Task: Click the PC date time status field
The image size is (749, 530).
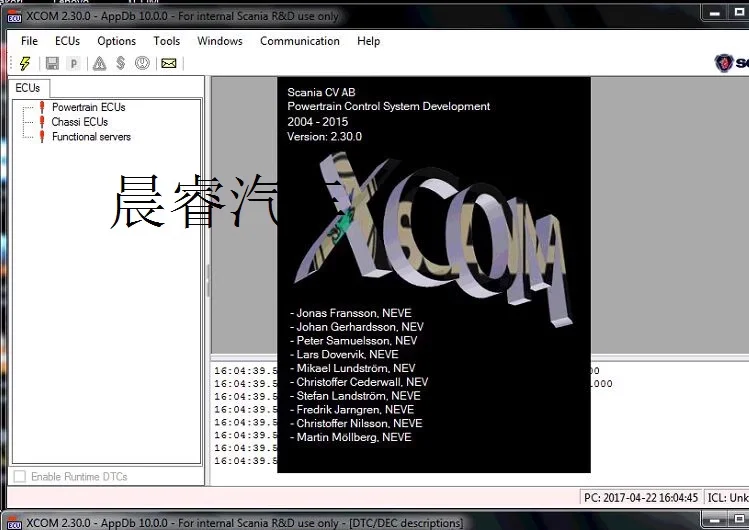Action: point(641,498)
